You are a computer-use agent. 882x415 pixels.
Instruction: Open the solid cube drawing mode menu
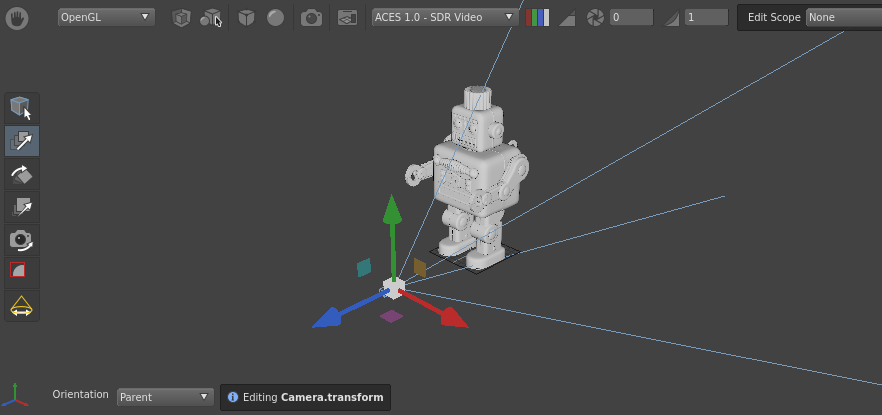(246, 18)
